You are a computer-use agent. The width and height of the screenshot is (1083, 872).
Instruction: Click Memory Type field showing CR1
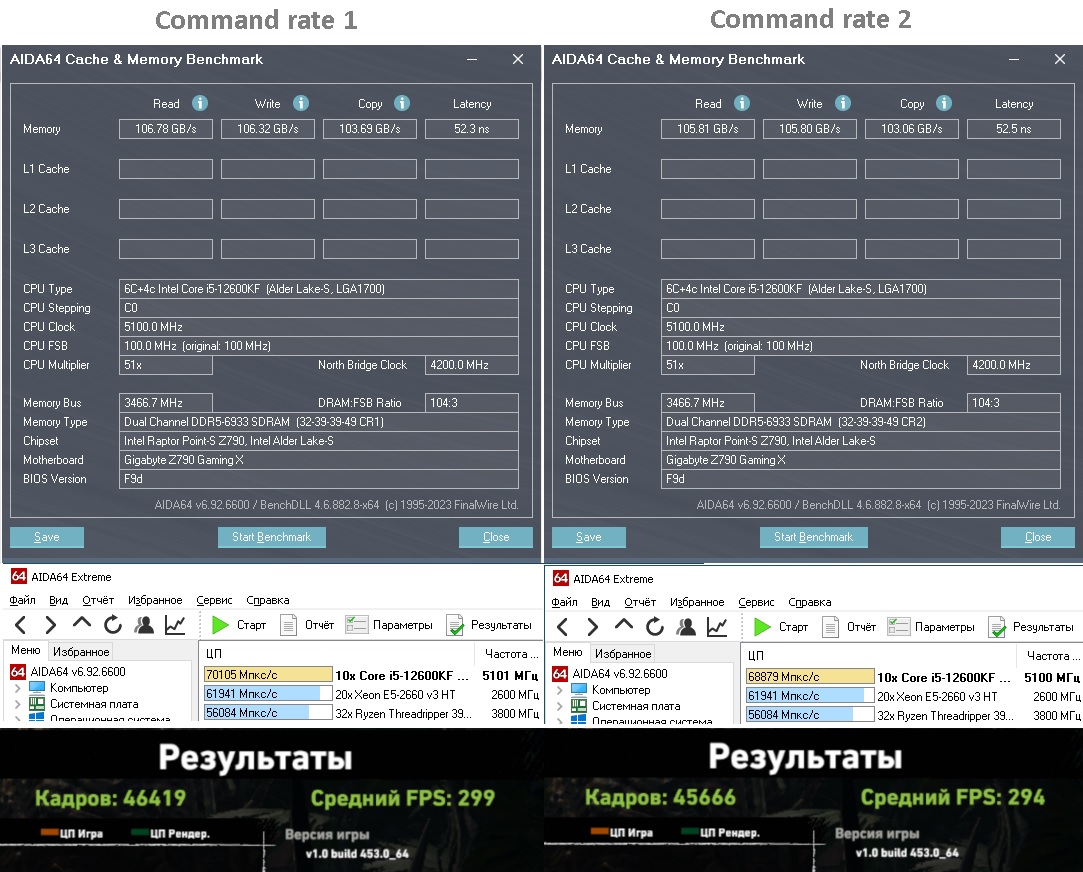click(x=318, y=422)
